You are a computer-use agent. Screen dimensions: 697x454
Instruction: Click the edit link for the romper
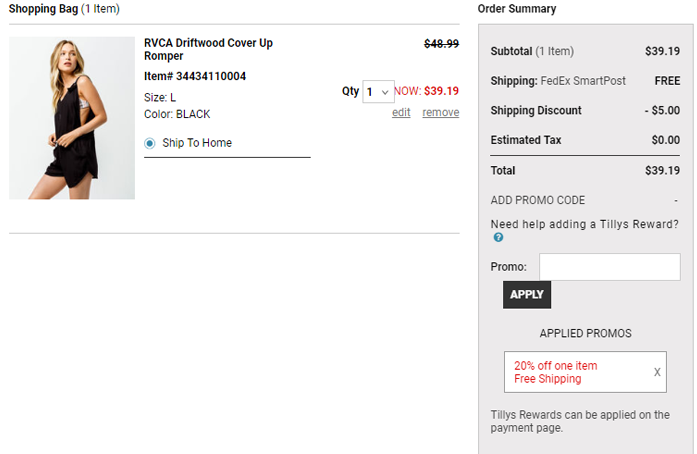(401, 112)
